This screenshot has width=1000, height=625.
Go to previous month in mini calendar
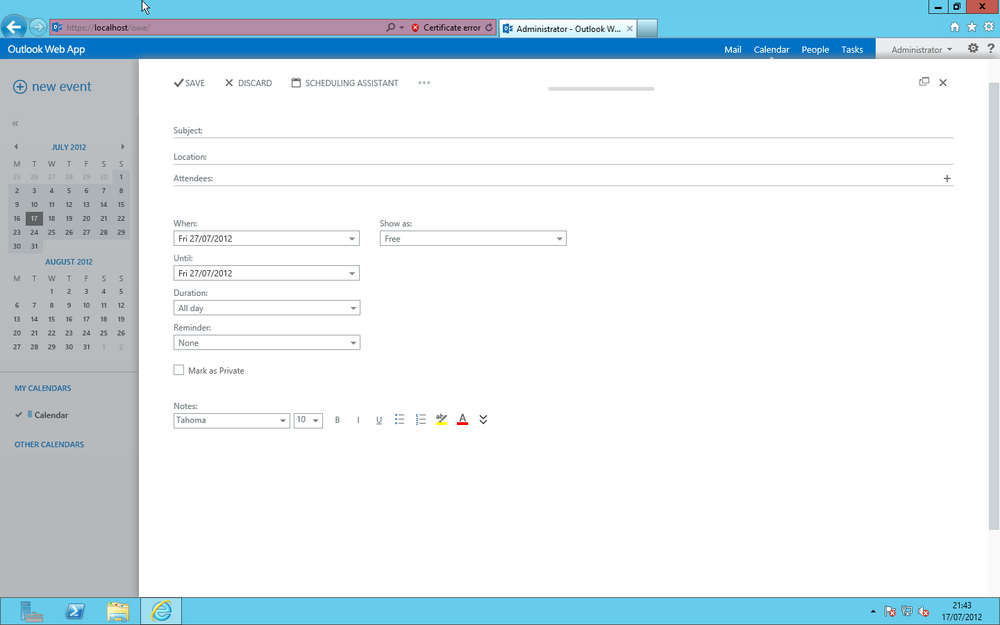16,147
